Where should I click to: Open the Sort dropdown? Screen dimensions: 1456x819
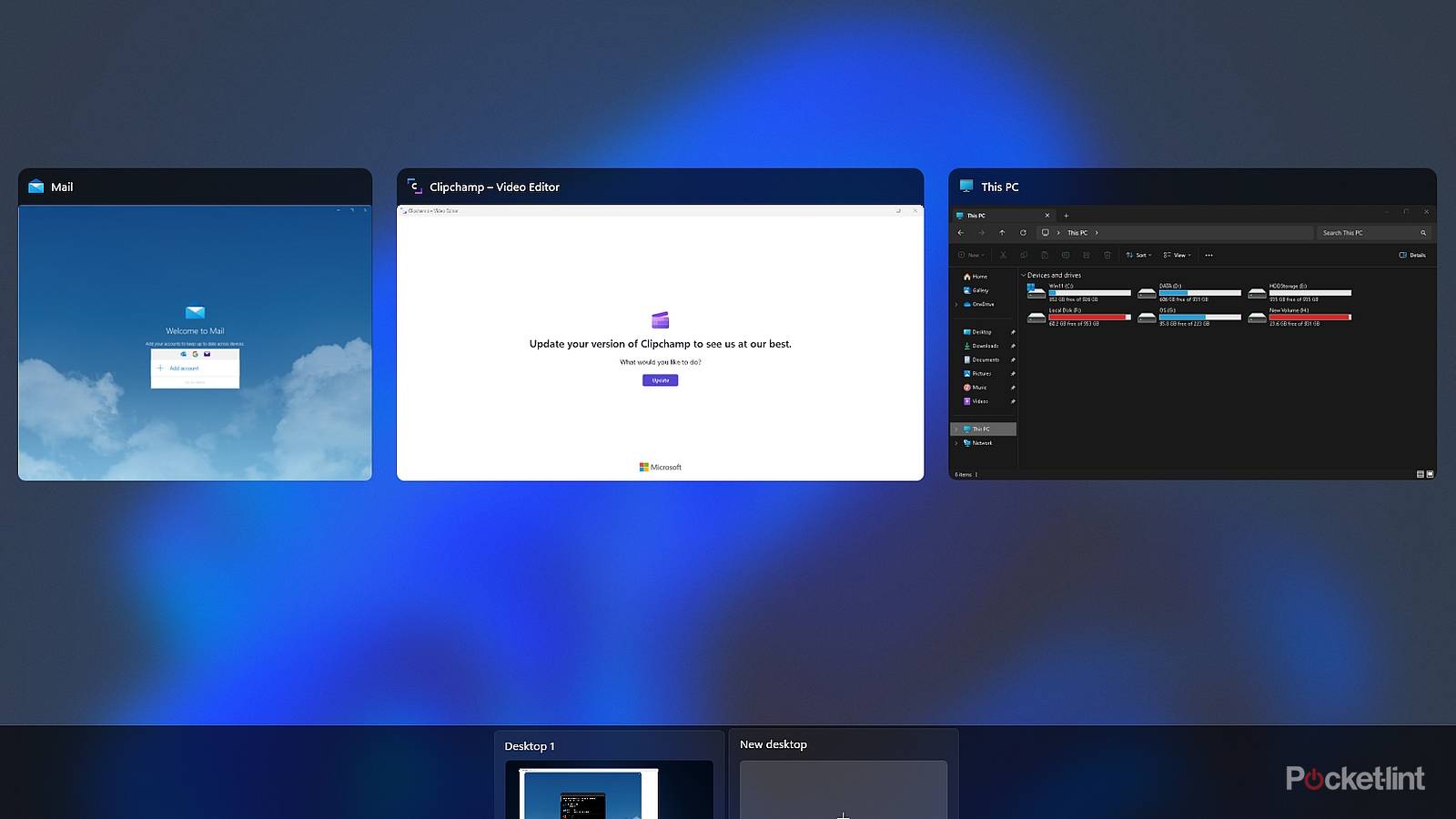tap(1138, 256)
